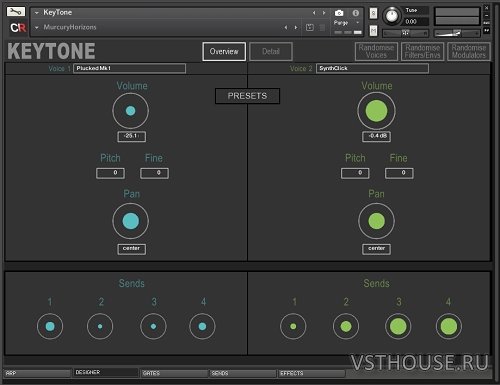Adjust Voice 2 Send 4 knob
The width and height of the screenshot is (500, 385).
(x=449, y=326)
